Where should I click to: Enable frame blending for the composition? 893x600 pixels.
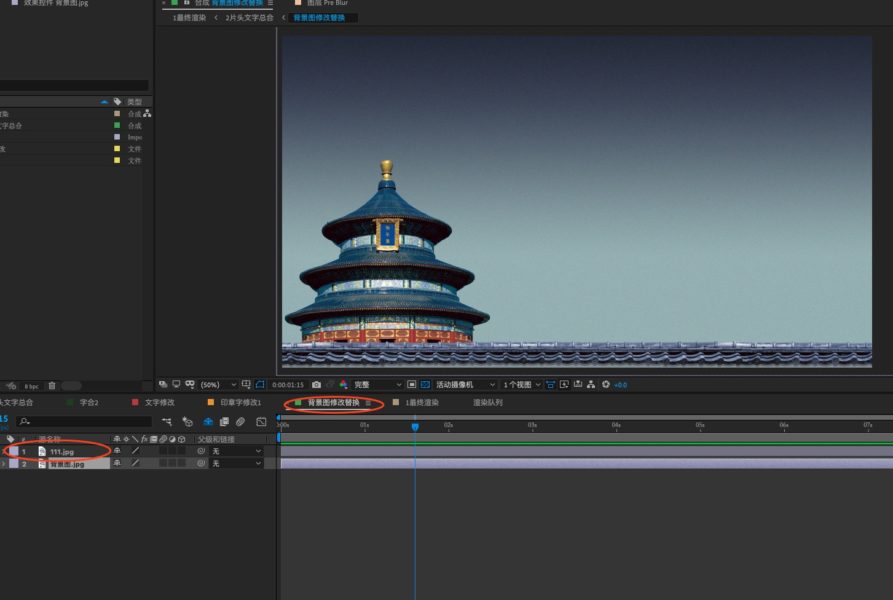[x=224, y=422]
